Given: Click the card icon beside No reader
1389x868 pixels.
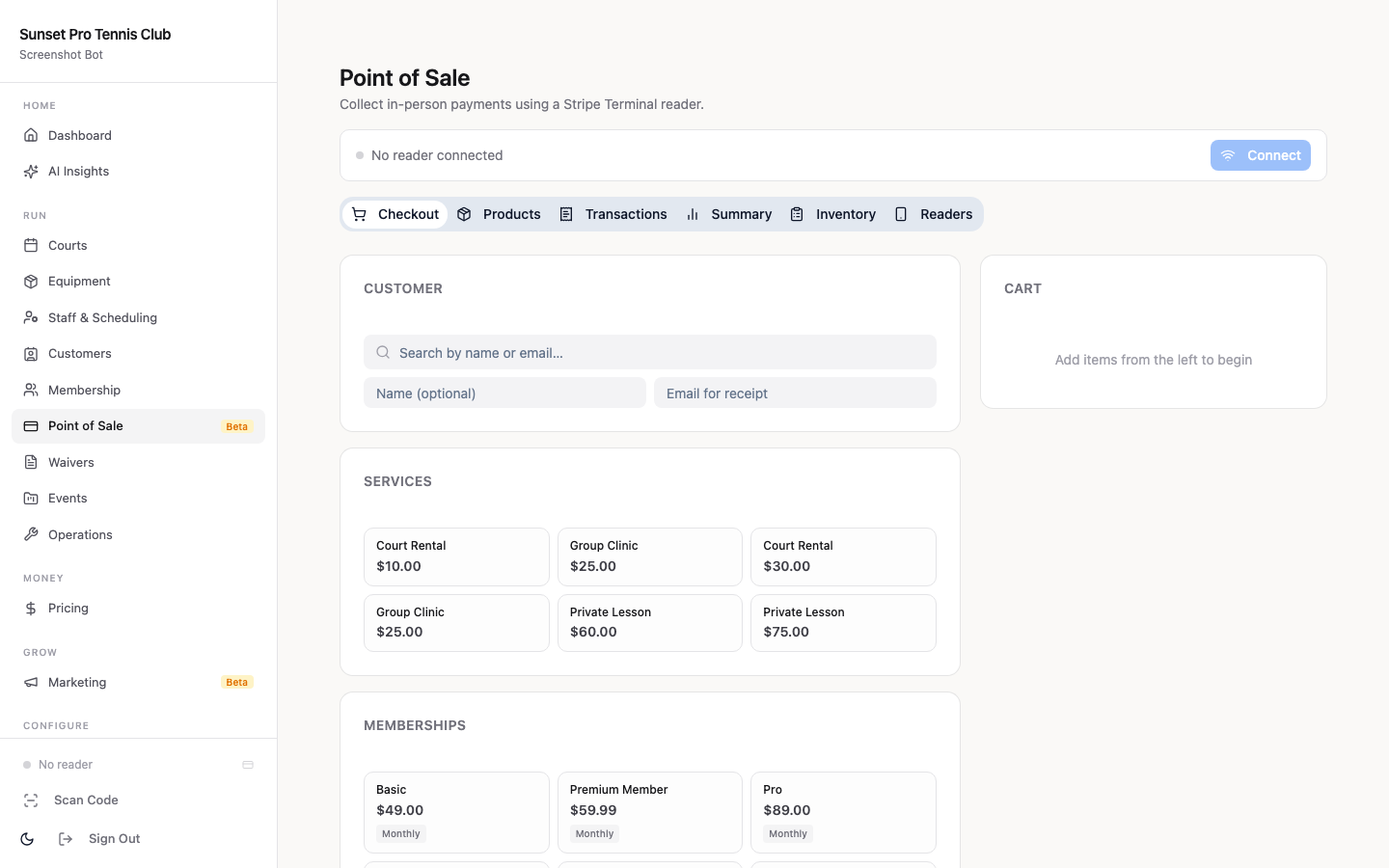Looking at the screenshot, I should click(x=248, y=765).
